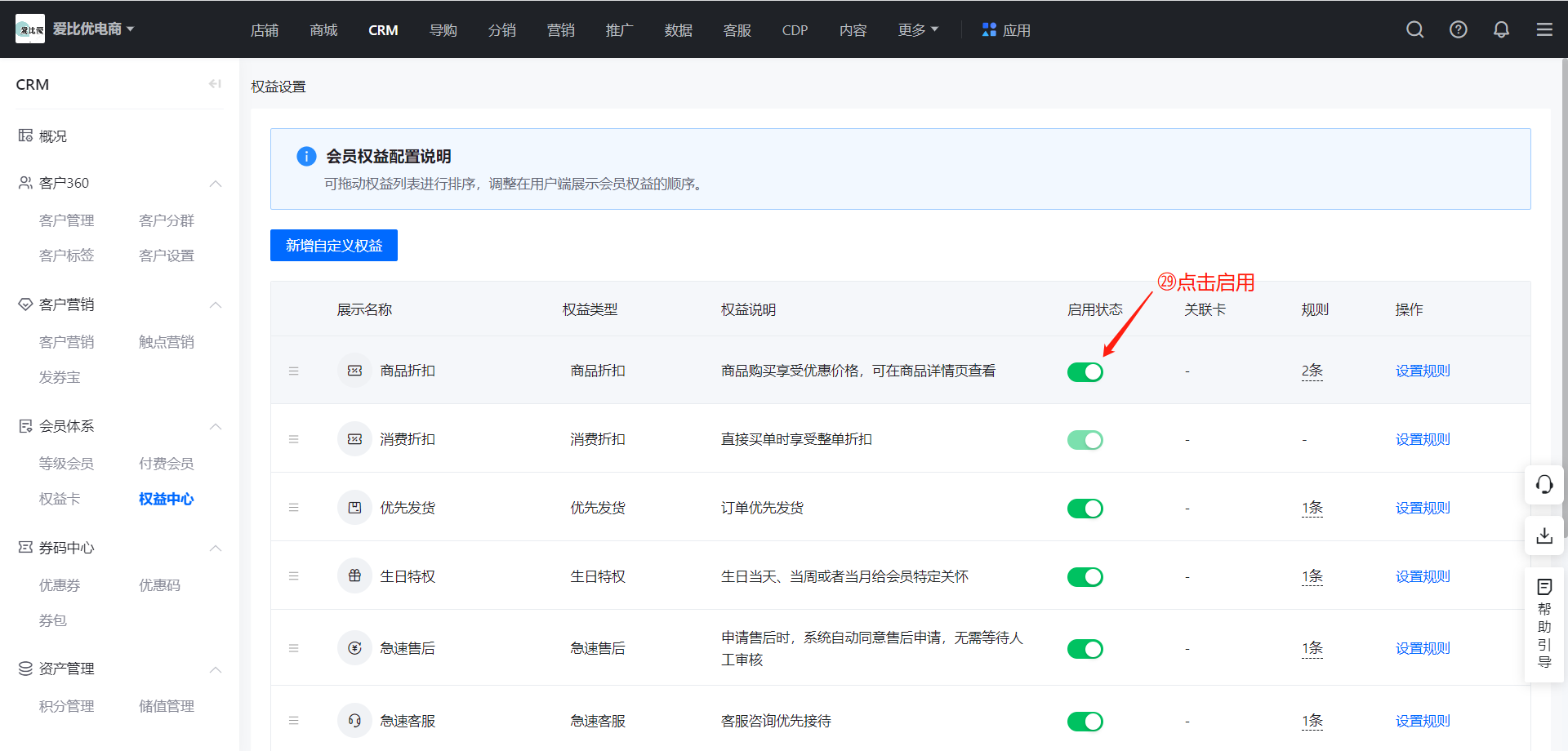Click the 生日特权 gift icon
The height and width of the screenshot is (751, 1568).
[x=354, y=576]
